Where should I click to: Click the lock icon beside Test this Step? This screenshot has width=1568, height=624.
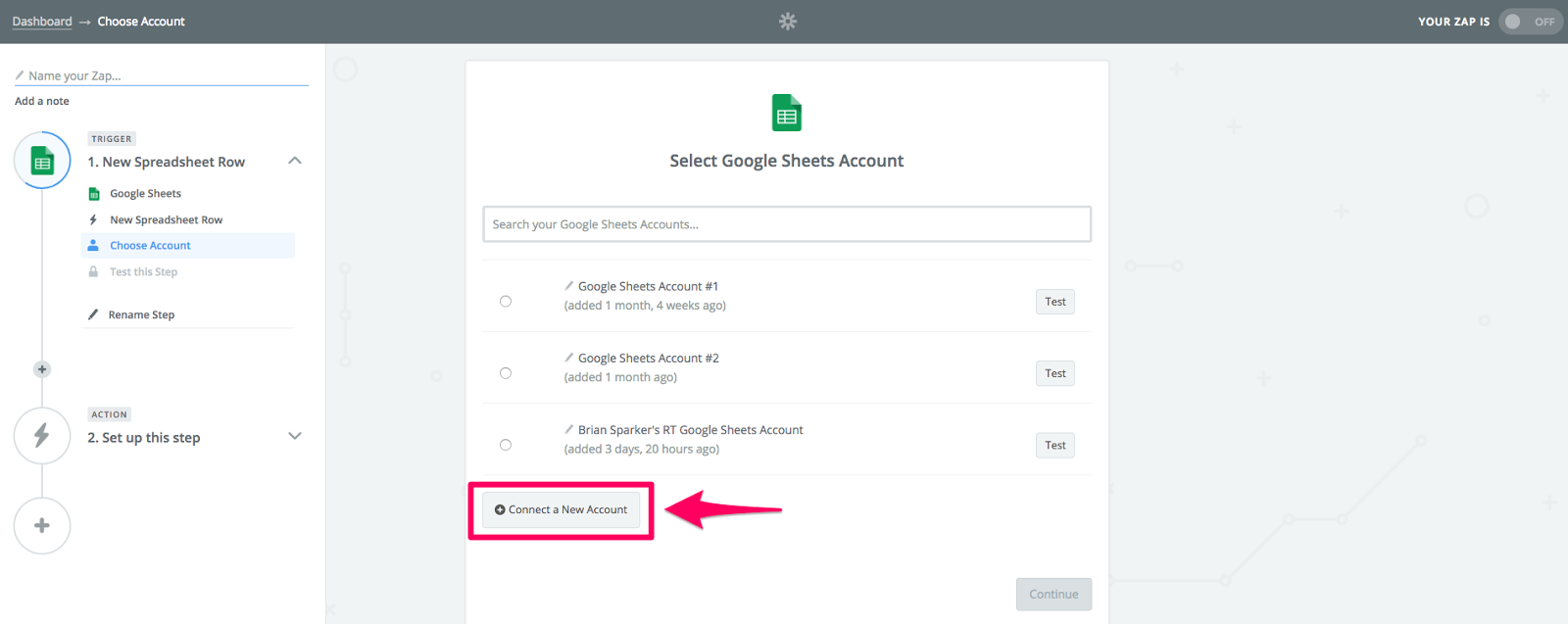93,271
